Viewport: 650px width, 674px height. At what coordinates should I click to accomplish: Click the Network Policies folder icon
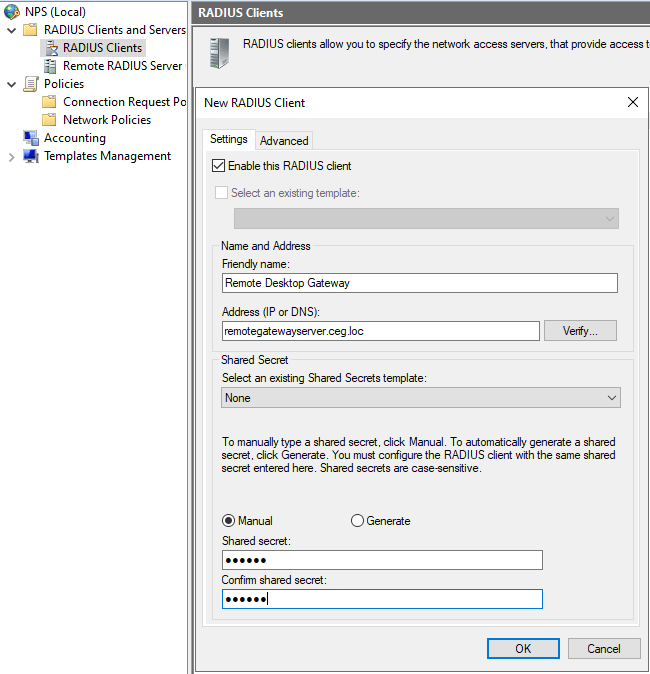[x=50, y=120]
